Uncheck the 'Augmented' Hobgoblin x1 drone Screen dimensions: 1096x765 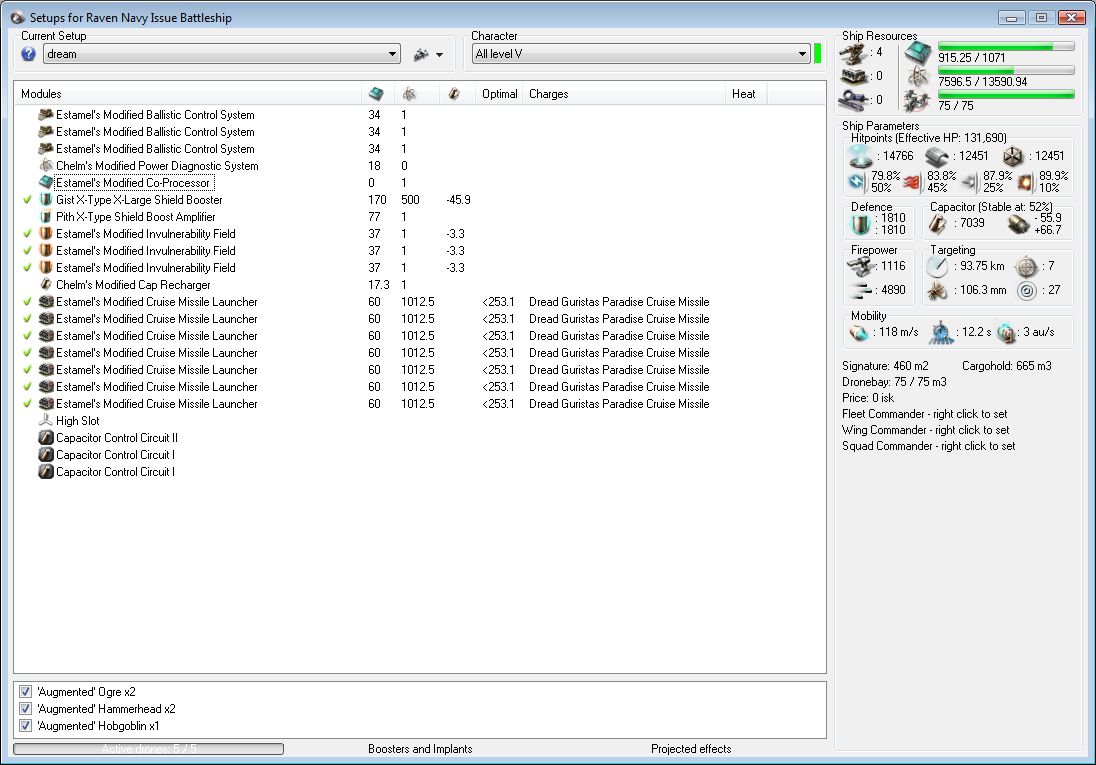[25, 725]
